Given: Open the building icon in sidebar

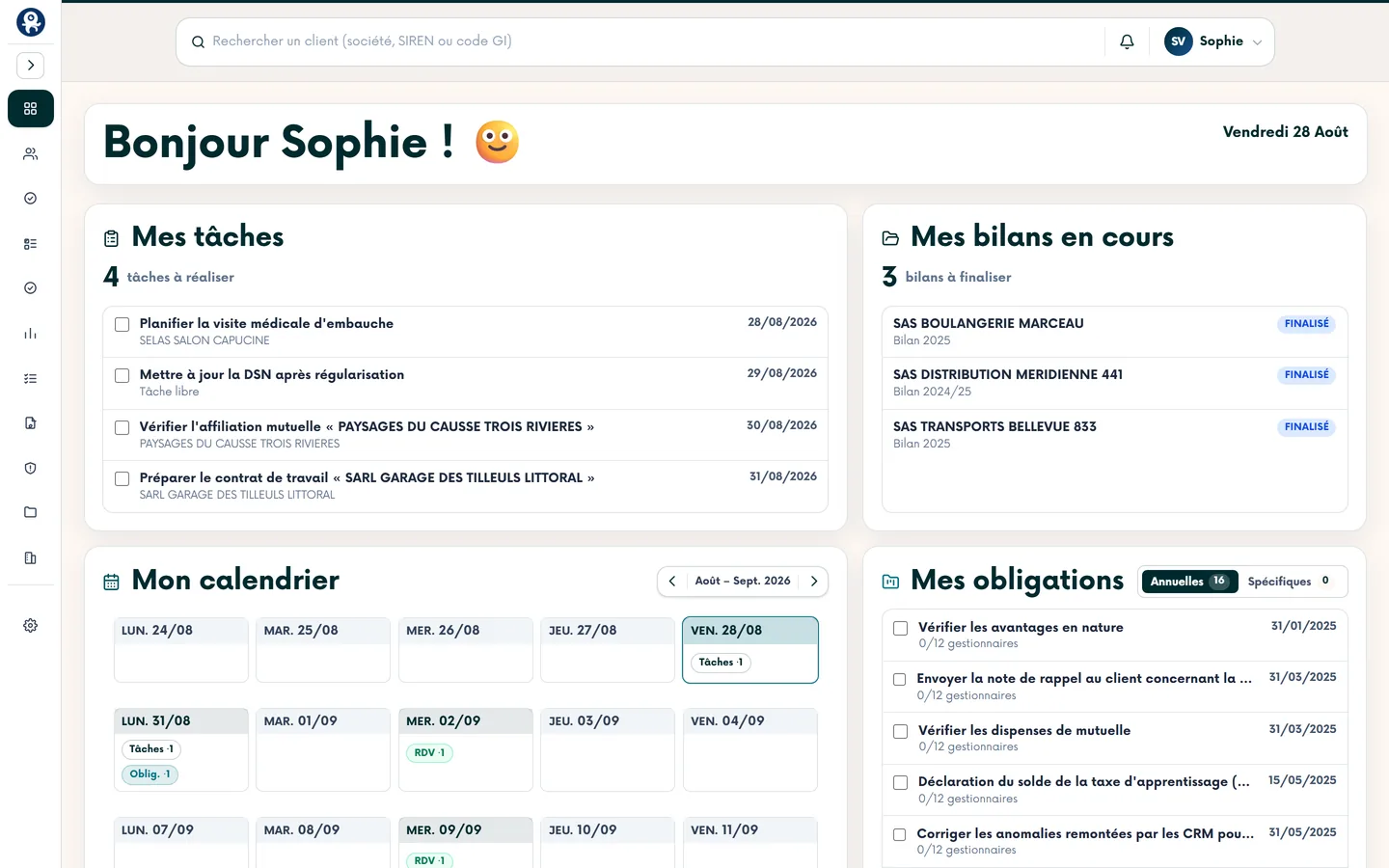Looking at the screenshot, I should click(x=31, y=557).
